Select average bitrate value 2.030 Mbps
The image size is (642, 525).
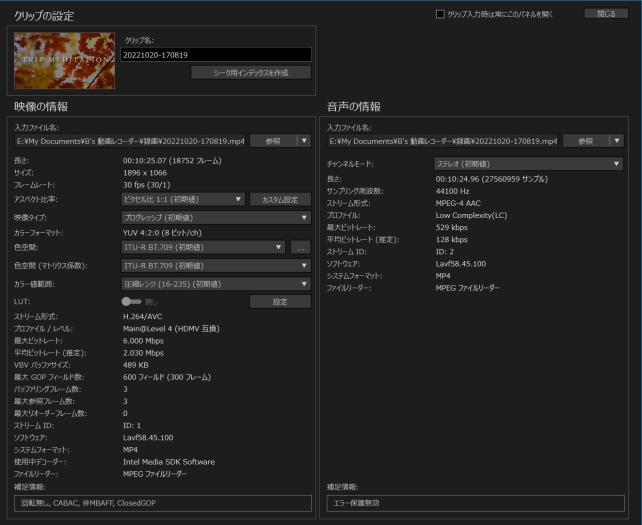point(143,353)
